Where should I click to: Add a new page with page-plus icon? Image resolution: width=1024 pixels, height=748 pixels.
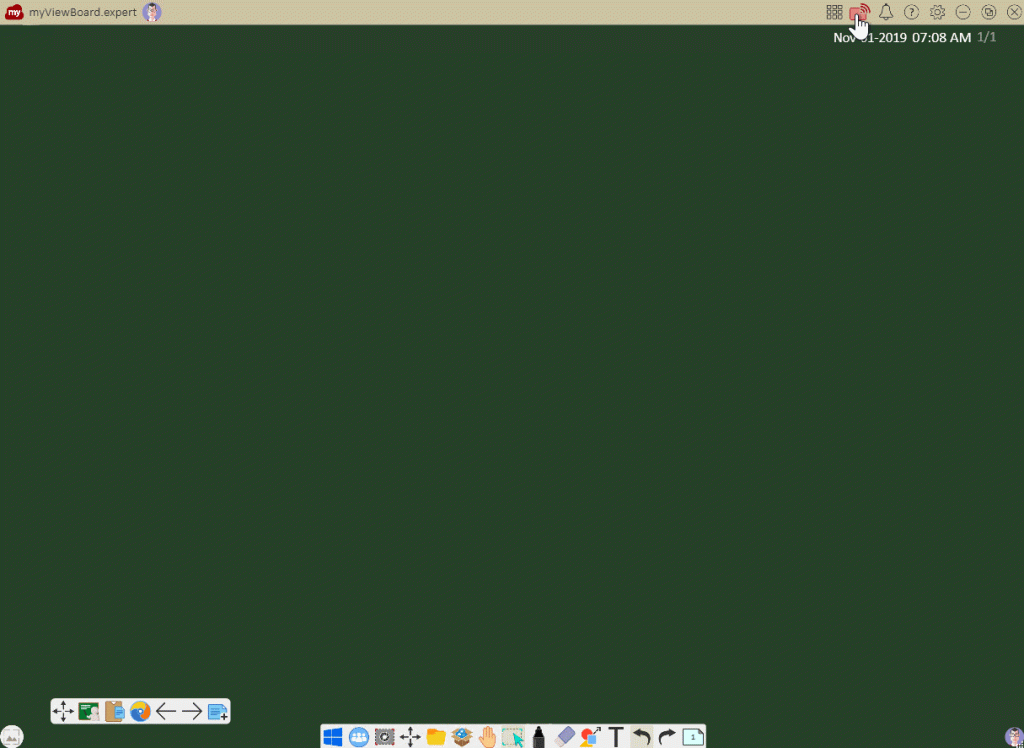tap(217, 711)
